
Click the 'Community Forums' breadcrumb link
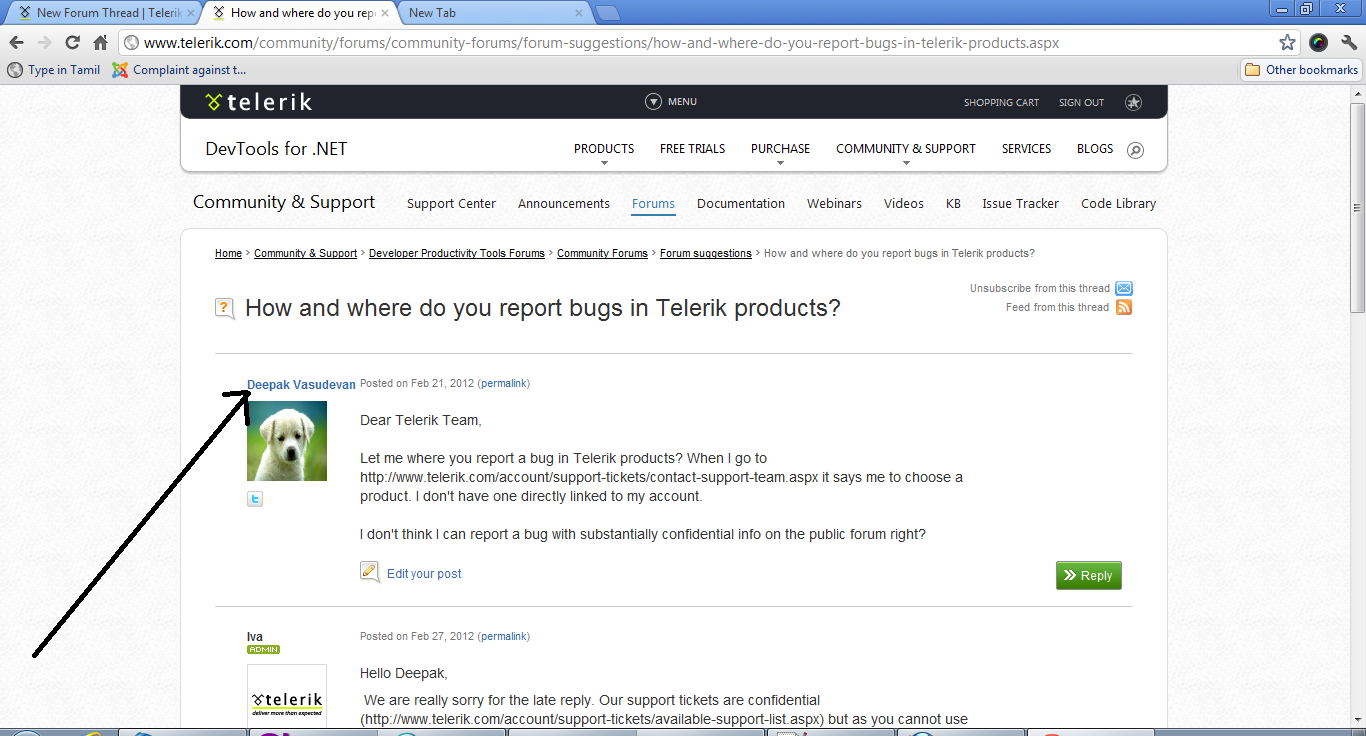click(602, 254)
